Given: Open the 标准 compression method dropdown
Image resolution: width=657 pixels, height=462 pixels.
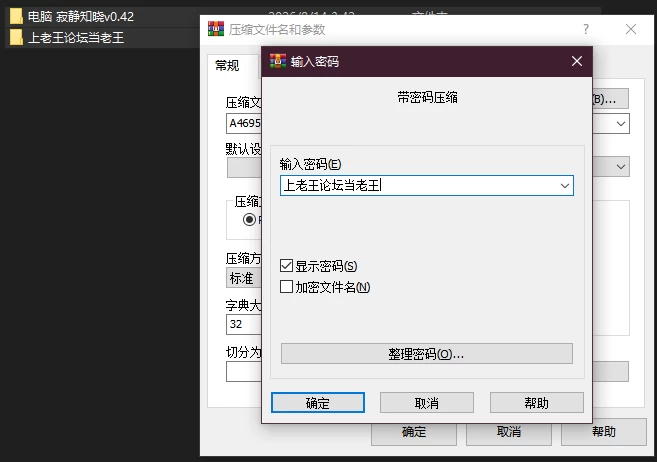Looking at the screenshot, I should (244, 278).
